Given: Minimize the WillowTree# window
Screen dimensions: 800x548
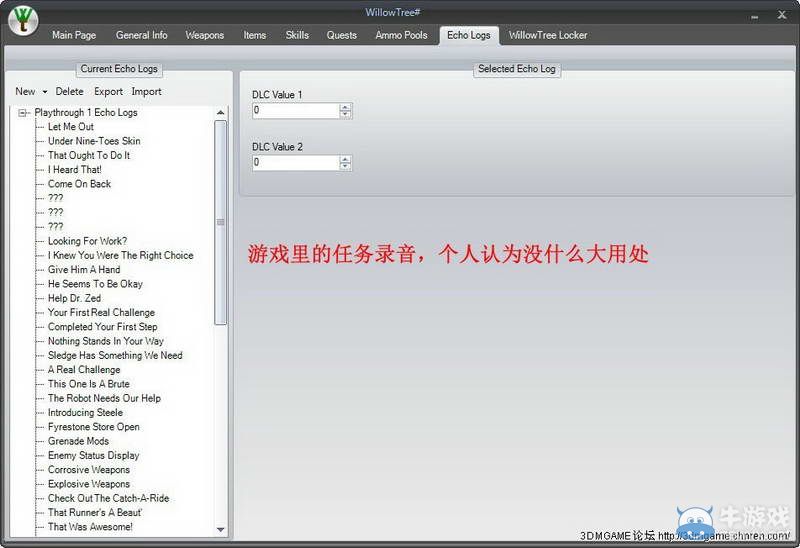Looking at the screenshot, I should tap(755, 17).
